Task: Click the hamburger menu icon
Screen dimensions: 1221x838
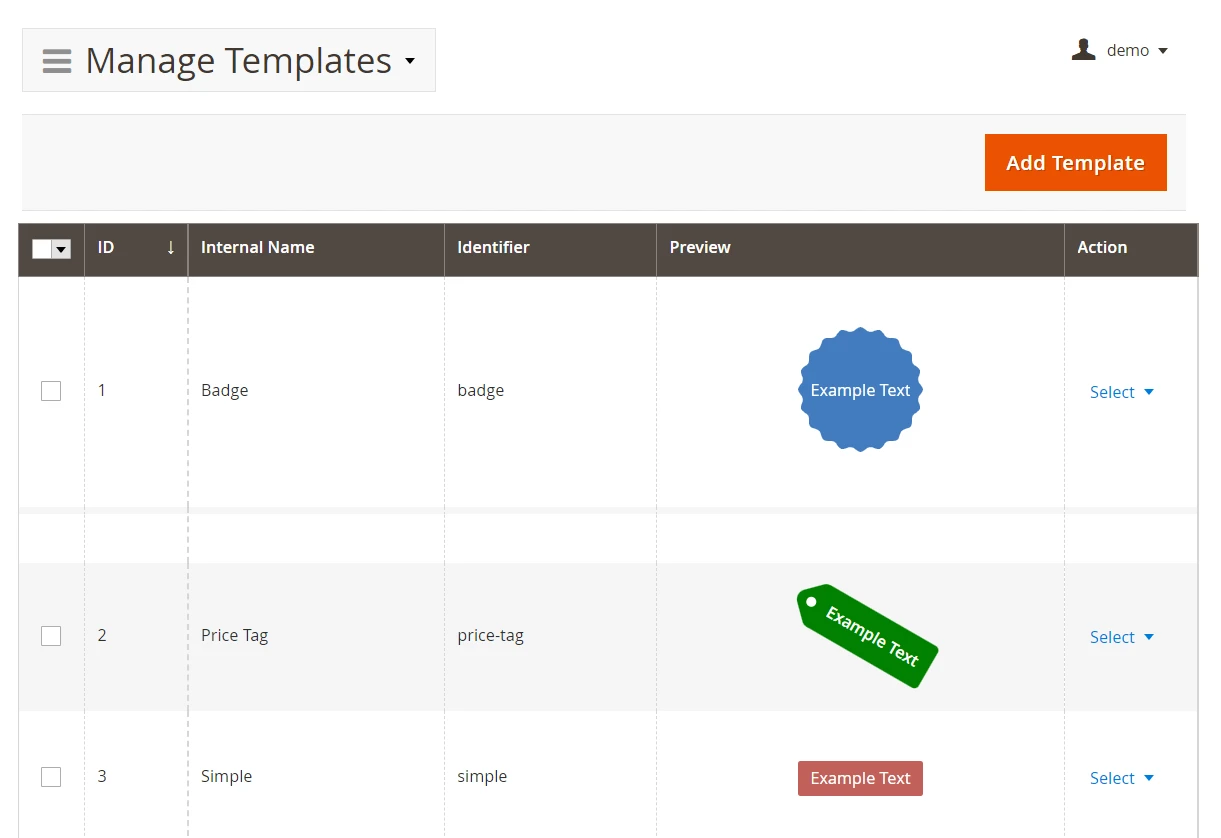Action: coord(57,61)
